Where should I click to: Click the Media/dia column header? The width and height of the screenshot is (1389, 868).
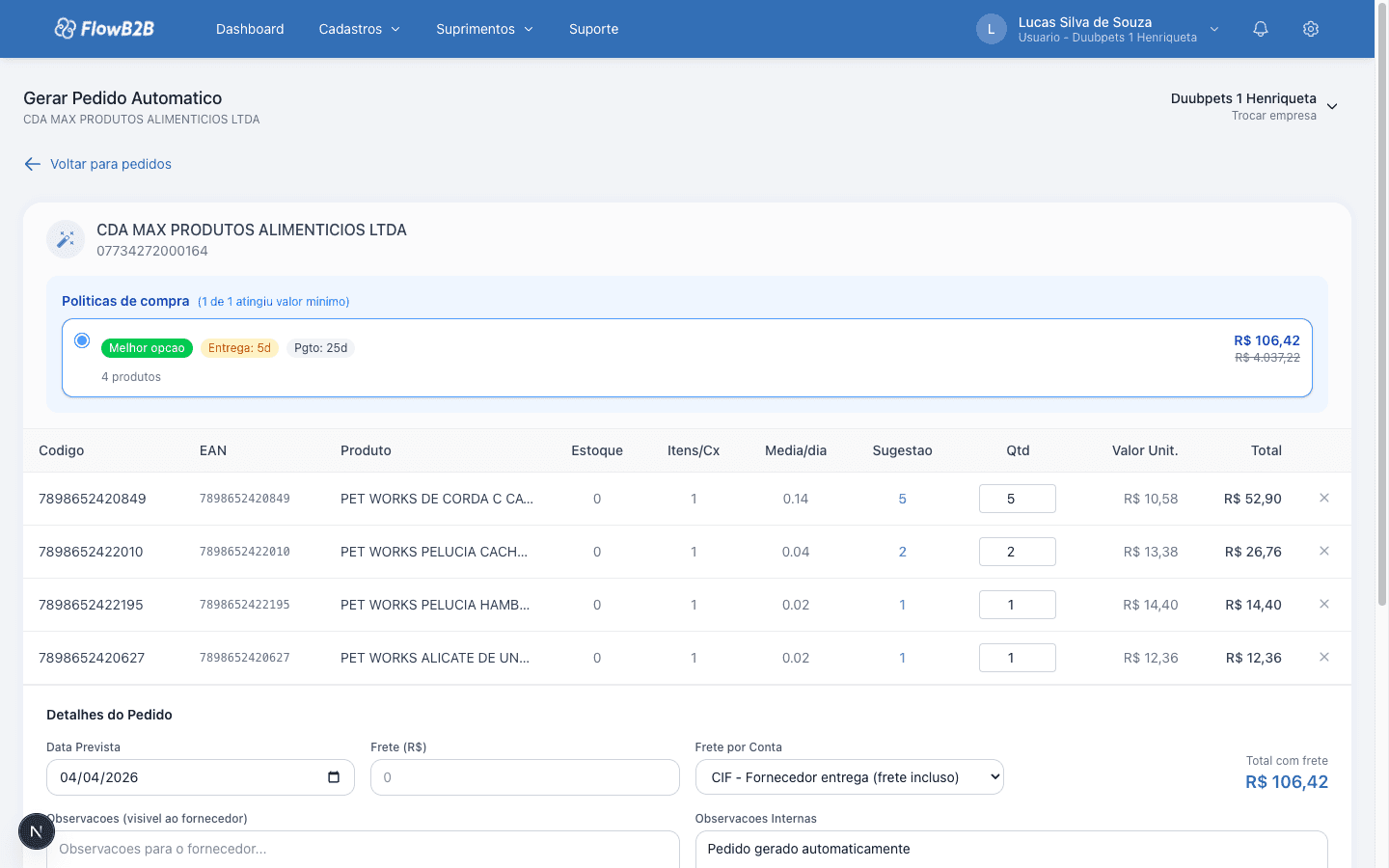click(796, 450)
